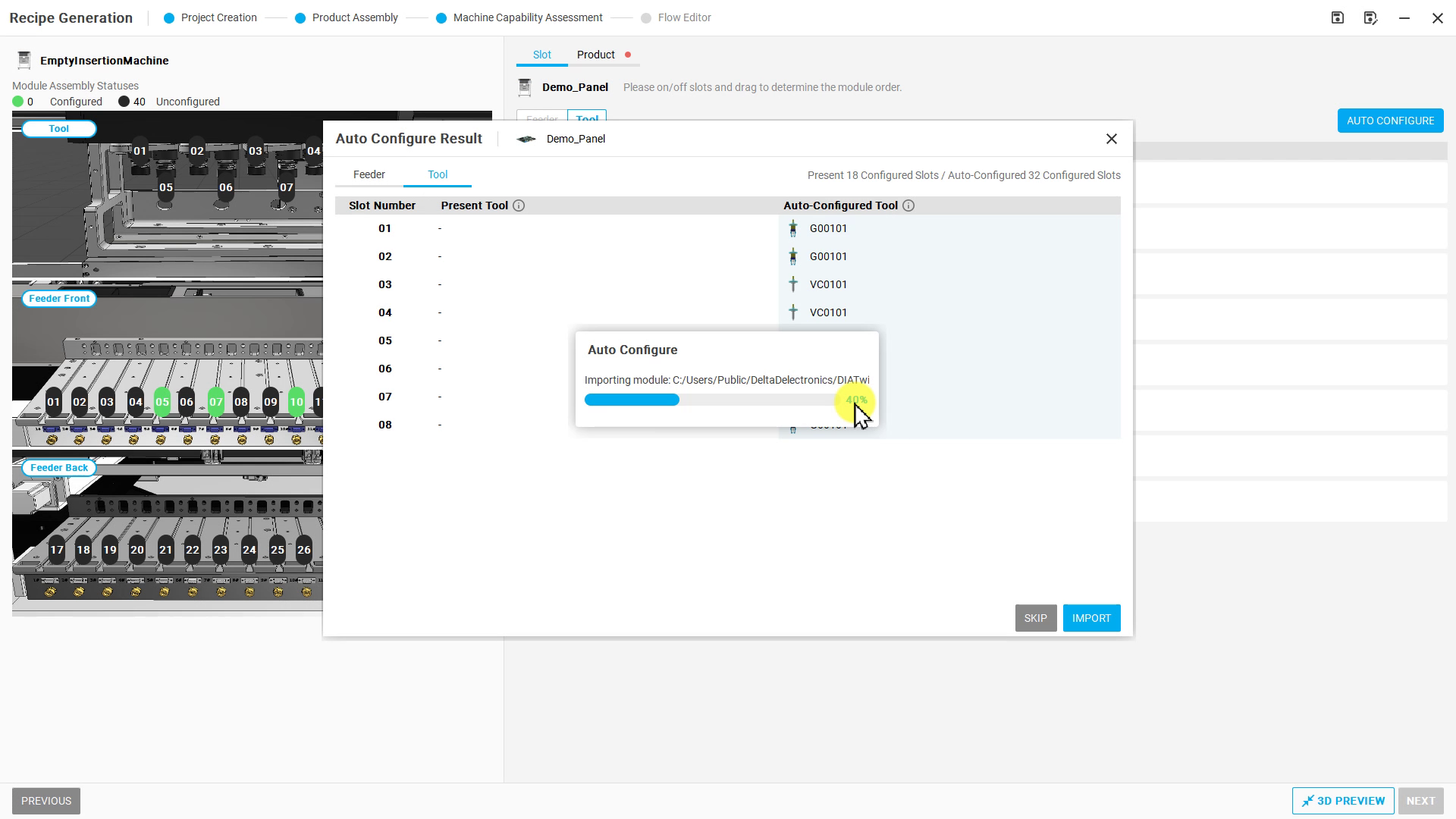The width and height of the screenshot is (1456, 819).
Task: Toggle feeder back slot 26
Action: coord(304,551)
